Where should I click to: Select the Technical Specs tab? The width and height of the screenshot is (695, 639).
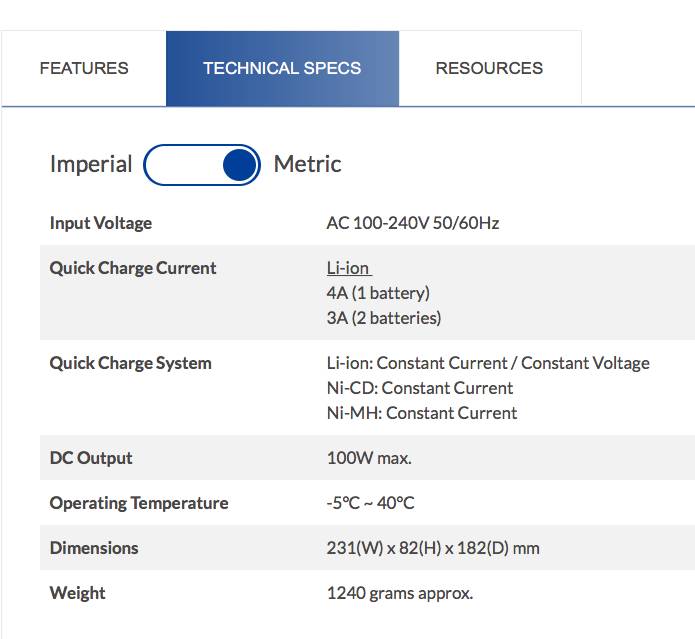282,68
